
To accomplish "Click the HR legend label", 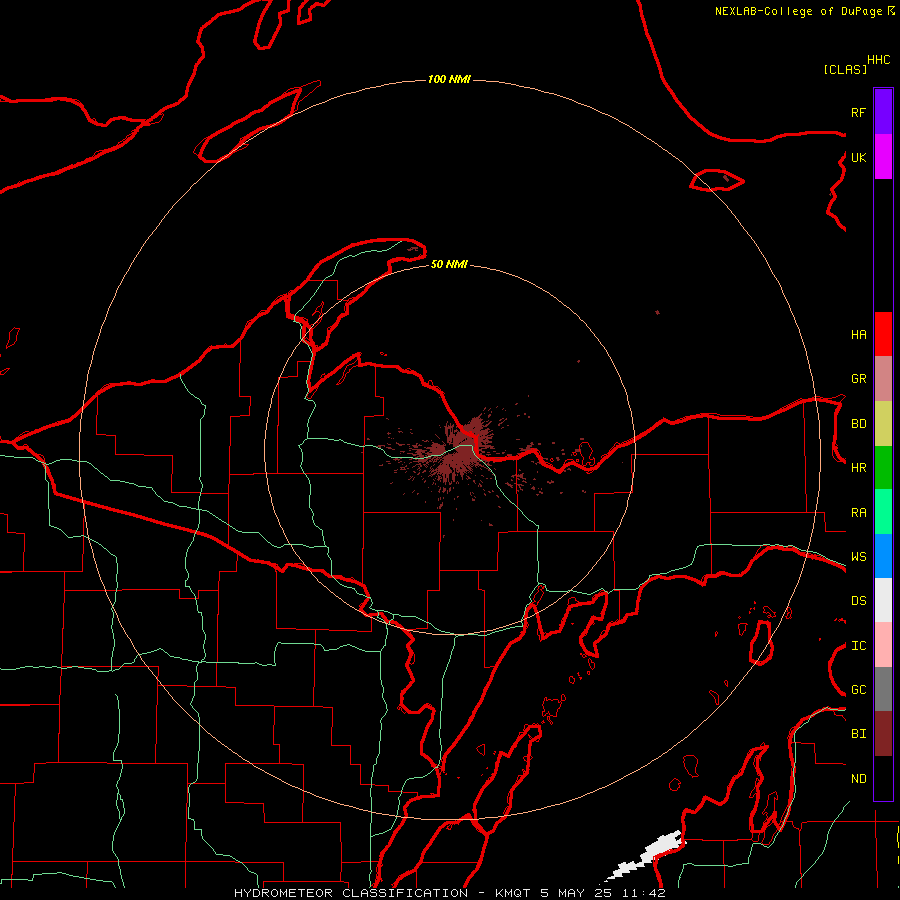I will pos(858,468).
